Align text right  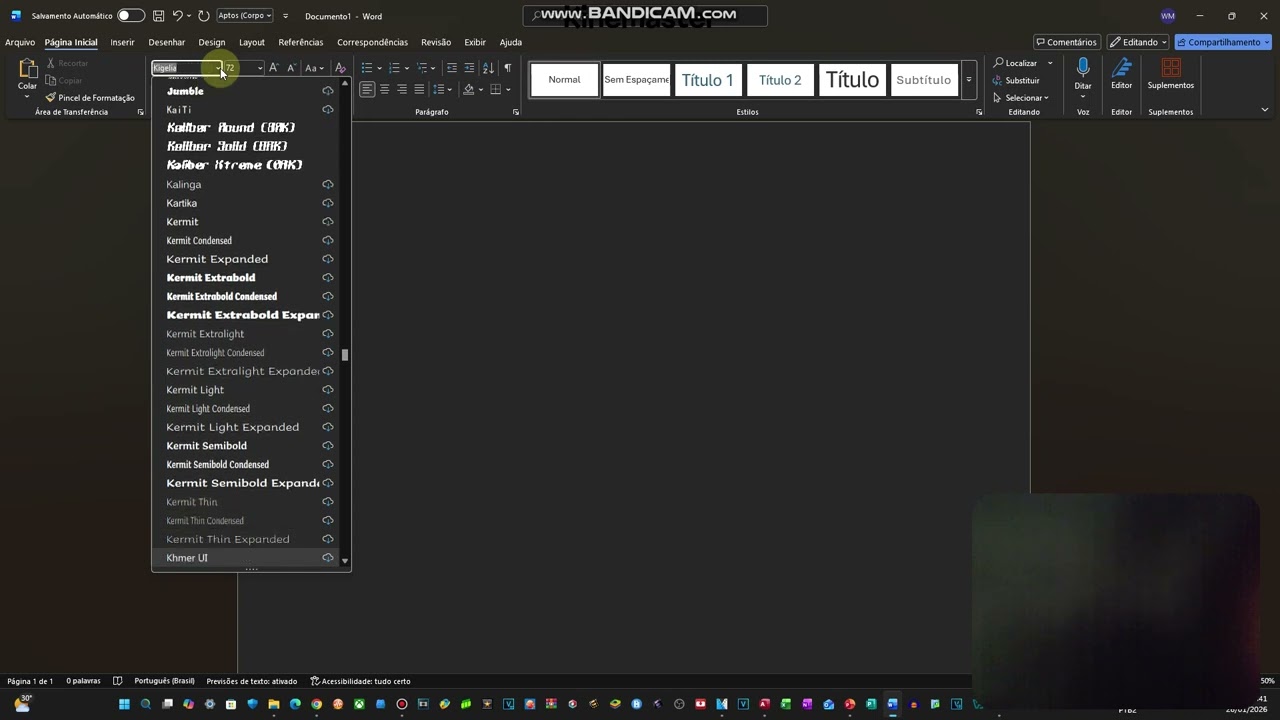click(402, 89)
